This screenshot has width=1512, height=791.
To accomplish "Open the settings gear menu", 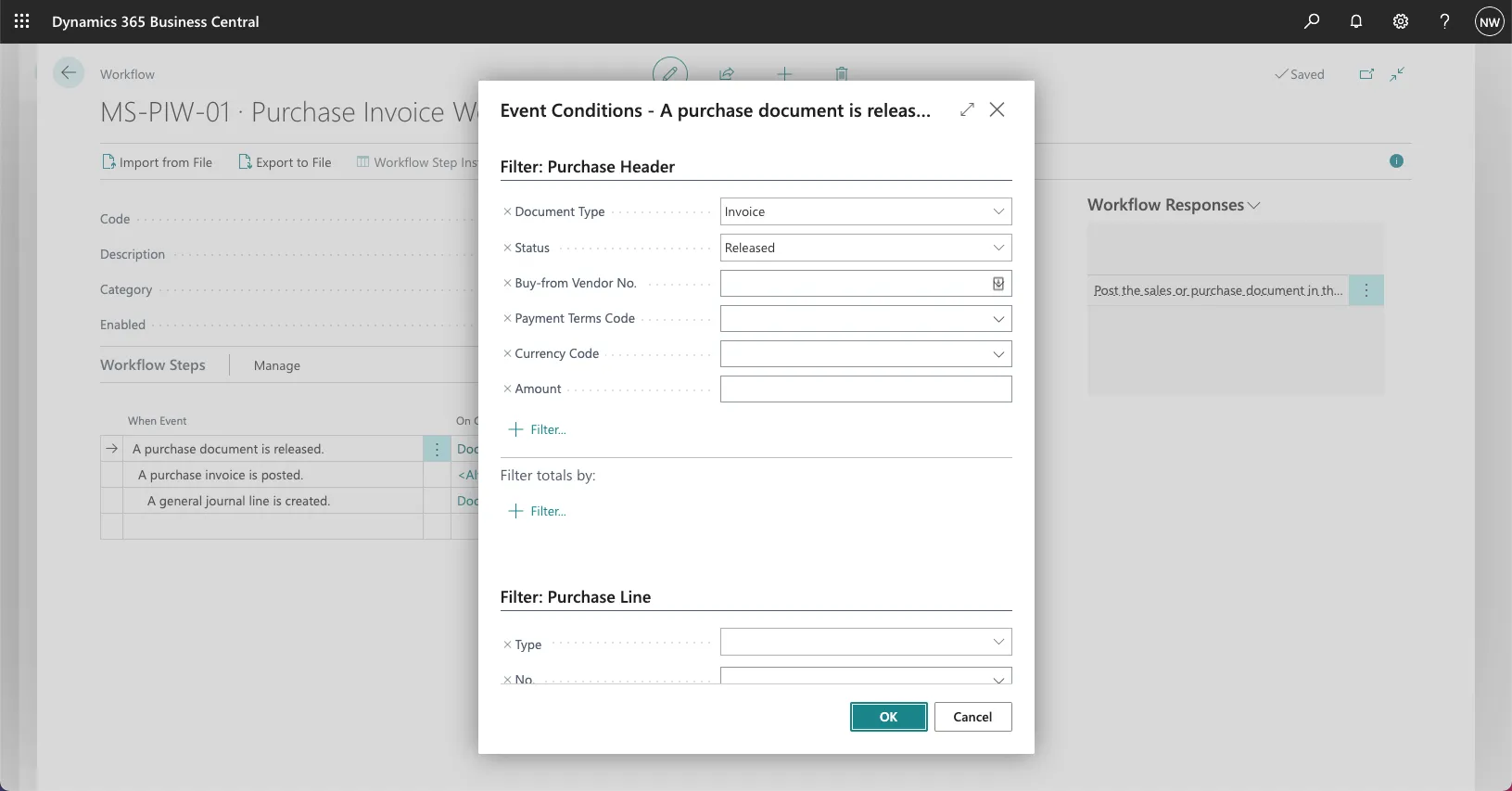I will point(1401,21).
